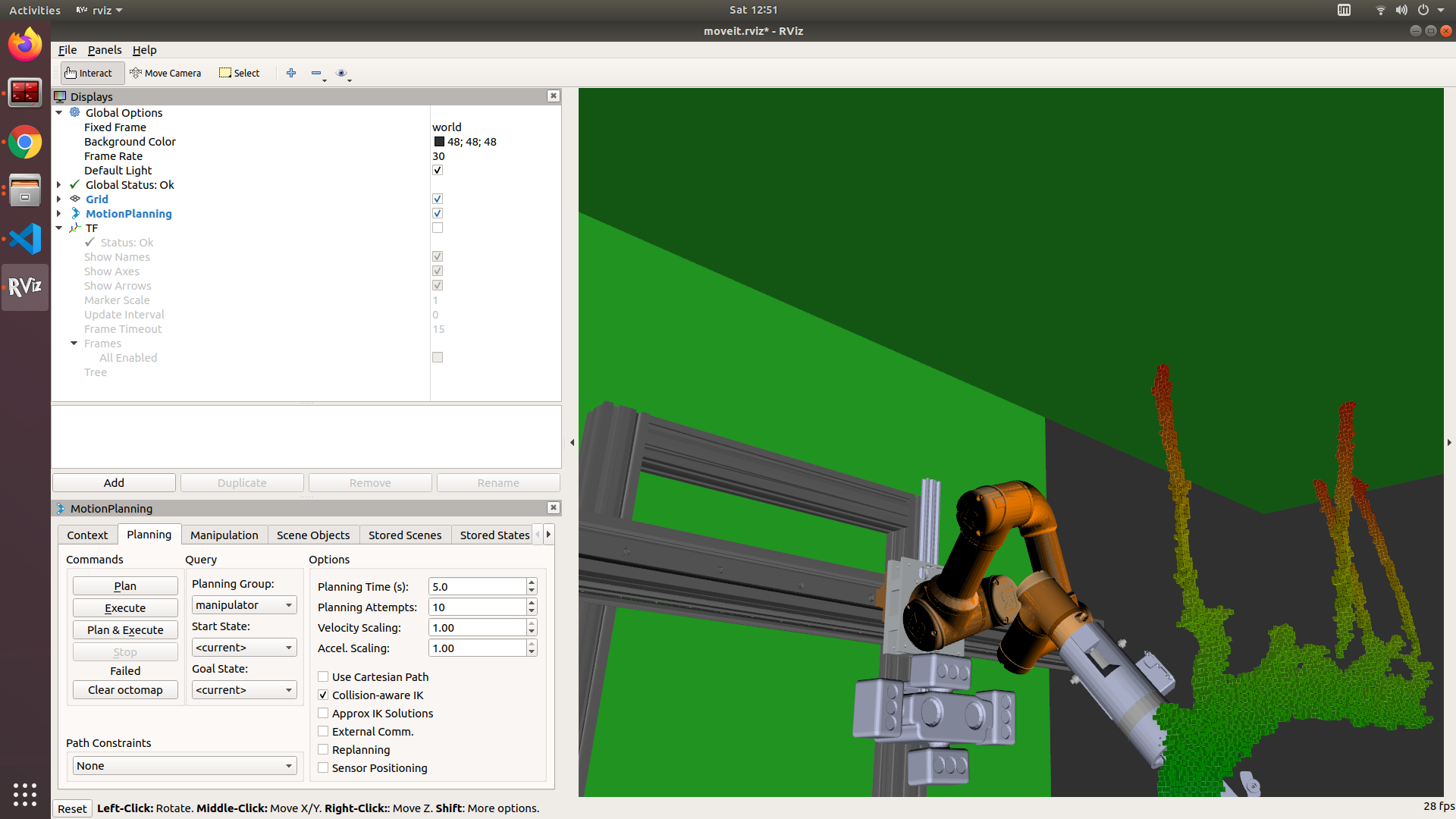Expand the Global Status row

coord(59,184)
